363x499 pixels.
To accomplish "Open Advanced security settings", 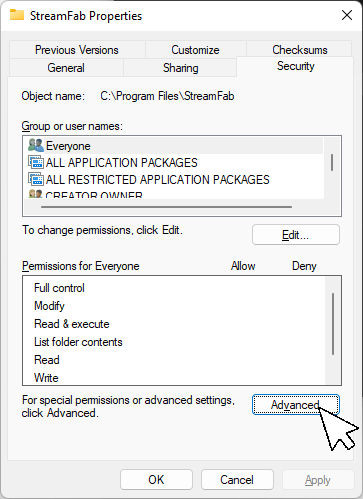I will pos(296,405).
